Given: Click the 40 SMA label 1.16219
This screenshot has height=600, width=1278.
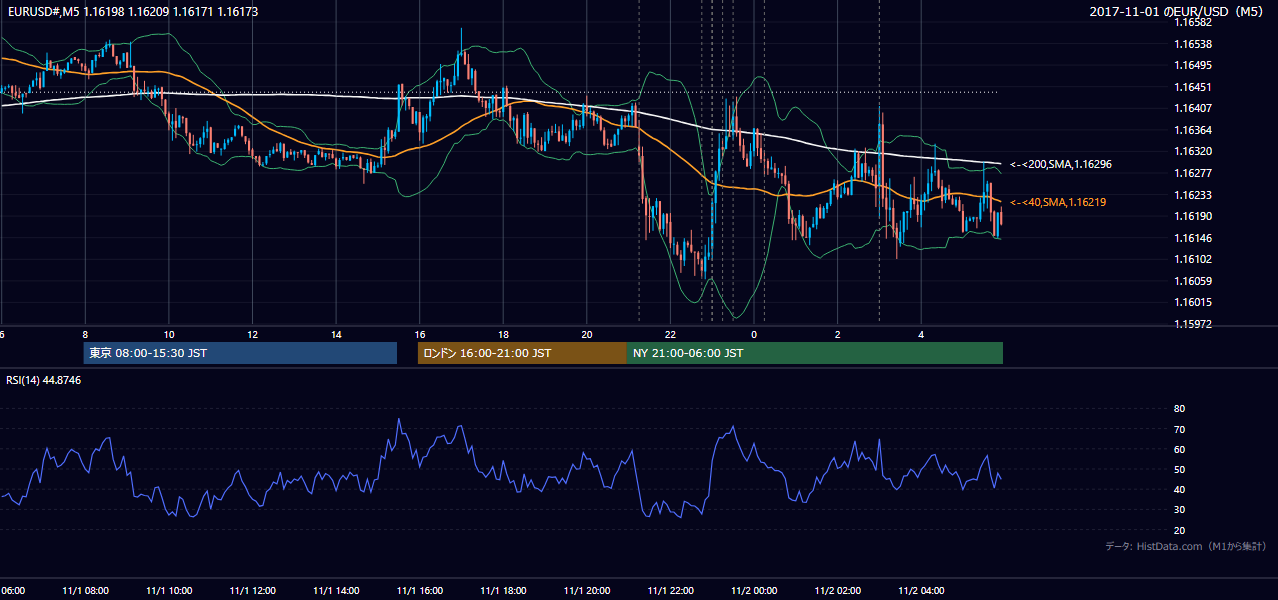Looking at the screenshot, I should pos(1058,202).
